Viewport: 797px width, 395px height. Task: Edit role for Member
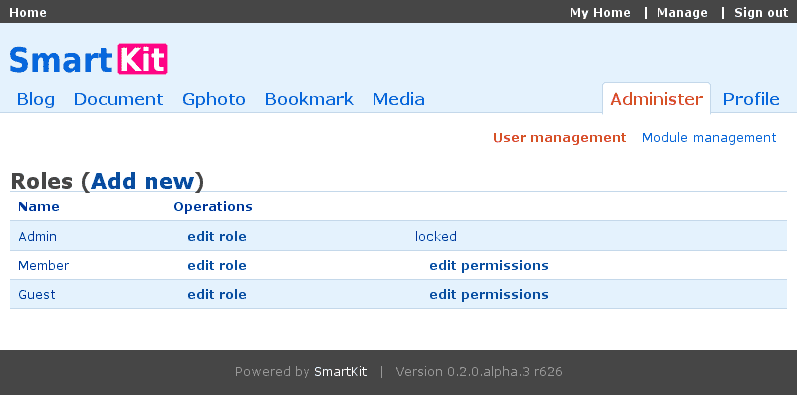click(217, 265)
